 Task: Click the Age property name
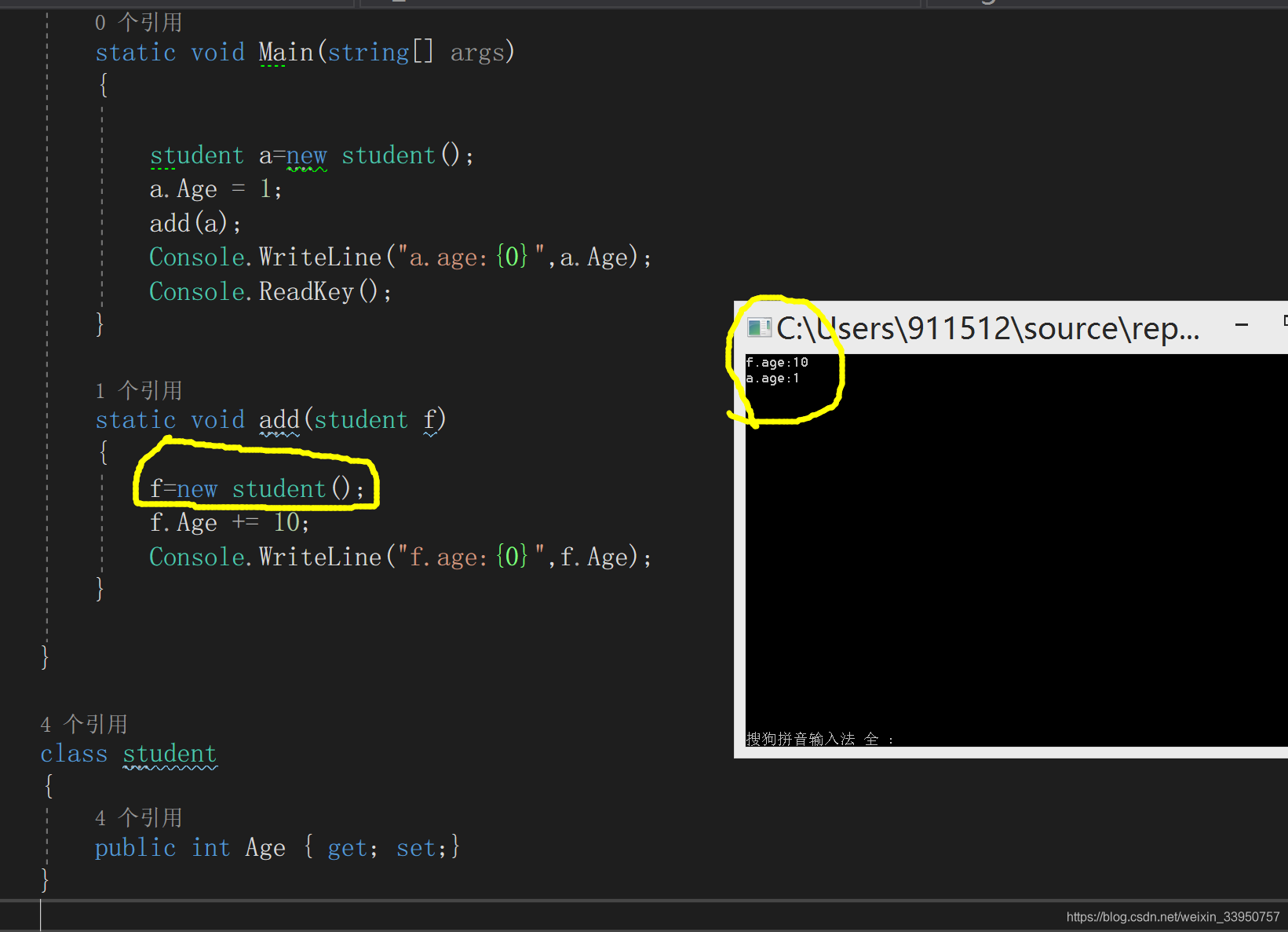pyautogui.click(x=265, y=848)
